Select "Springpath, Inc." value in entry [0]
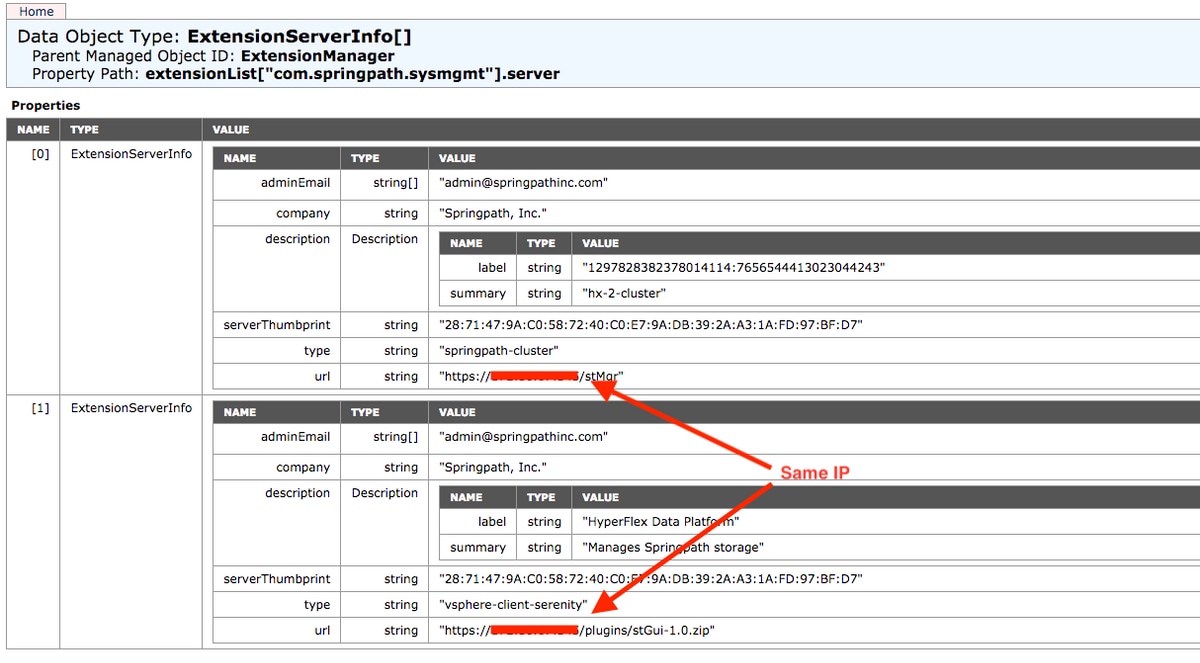 coord(493,213)
